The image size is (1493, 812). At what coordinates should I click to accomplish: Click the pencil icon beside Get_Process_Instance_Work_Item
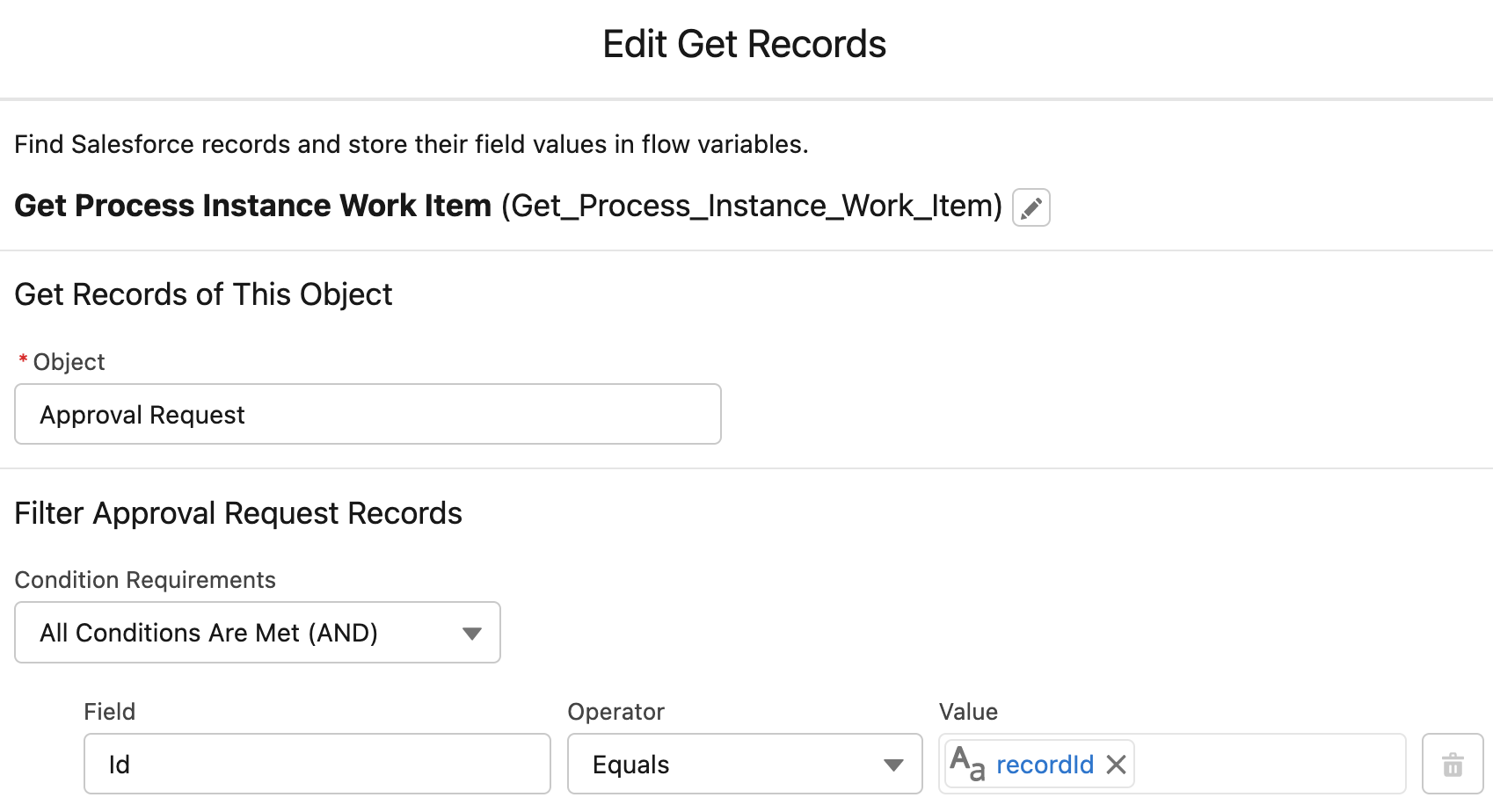click(1031, 207)
